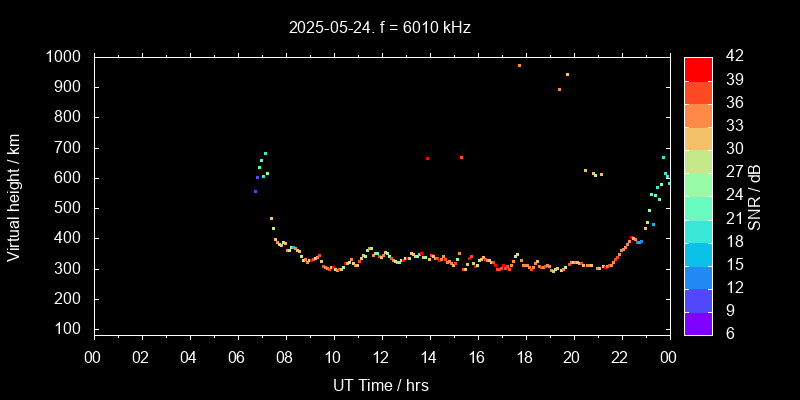This screenshot has height=400, width=800.
Task: Select the blue 12–15 dB colorbar segment
Action: click(x=698, y=276)
